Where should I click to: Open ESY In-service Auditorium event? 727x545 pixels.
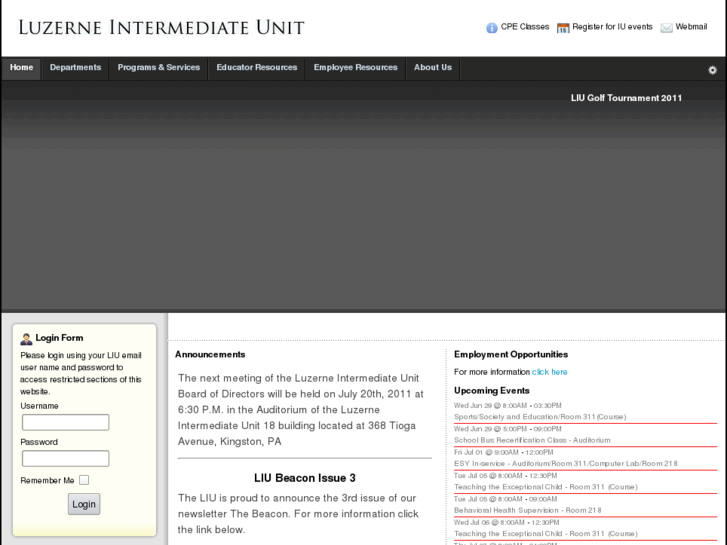(x=566, y=463)
